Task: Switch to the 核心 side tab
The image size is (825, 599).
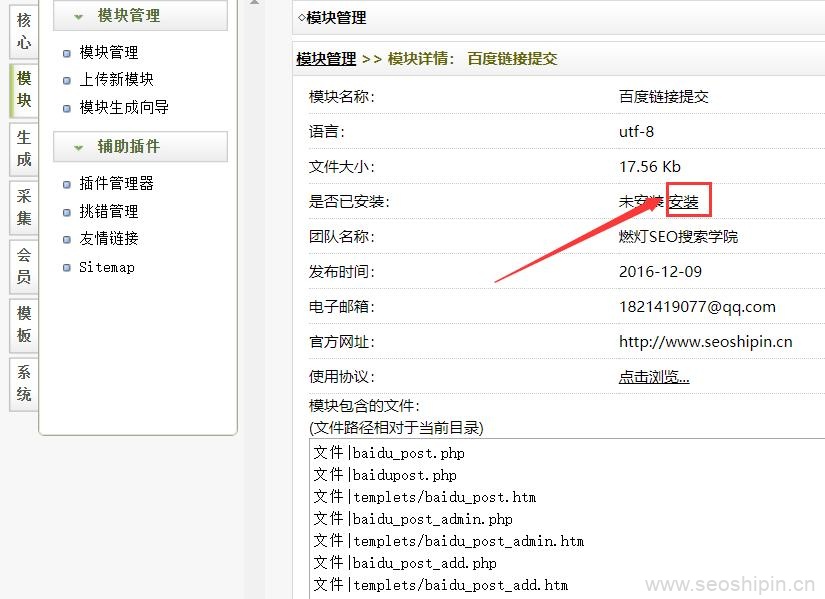Action: (24, 31)
